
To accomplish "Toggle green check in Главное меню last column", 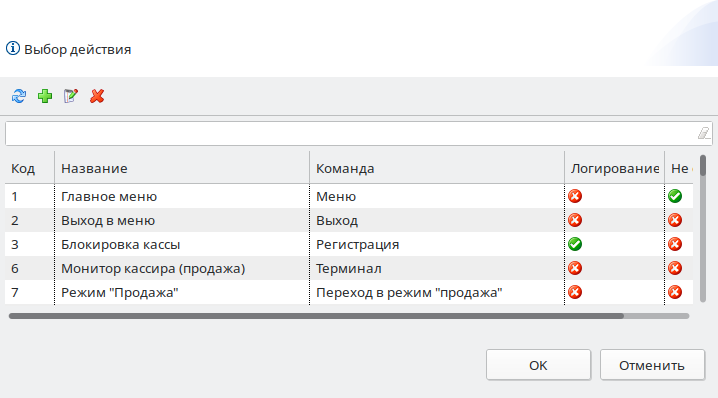I will [x=675, y=196].
